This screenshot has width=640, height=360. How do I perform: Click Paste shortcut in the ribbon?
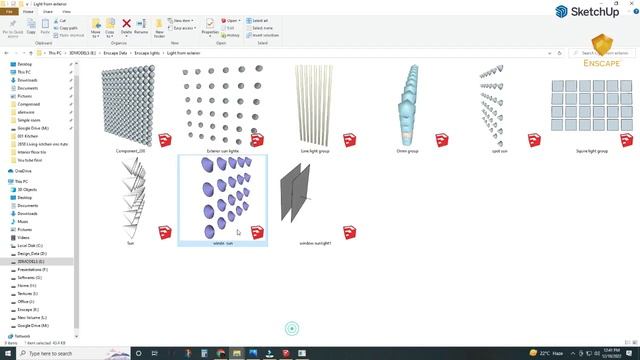click(69, 35)
